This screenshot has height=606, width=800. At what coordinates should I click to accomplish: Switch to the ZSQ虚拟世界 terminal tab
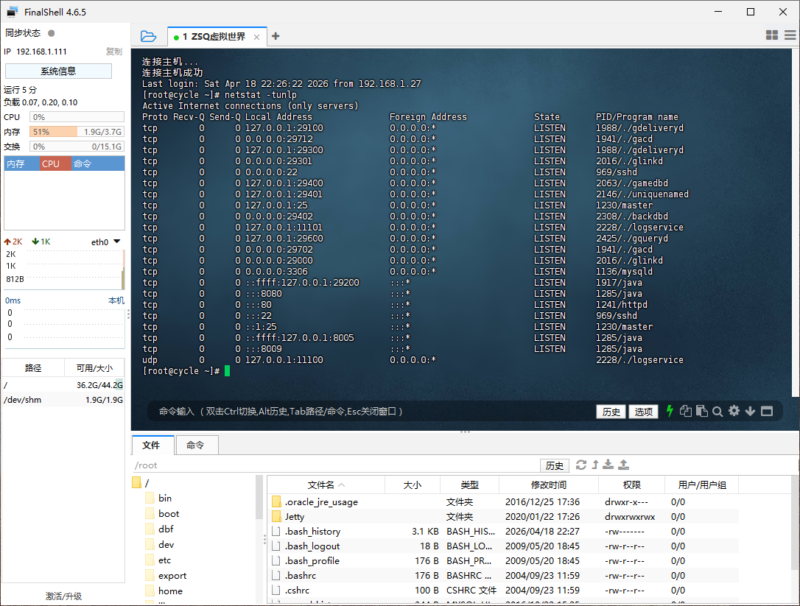click(x=217, y=37)
